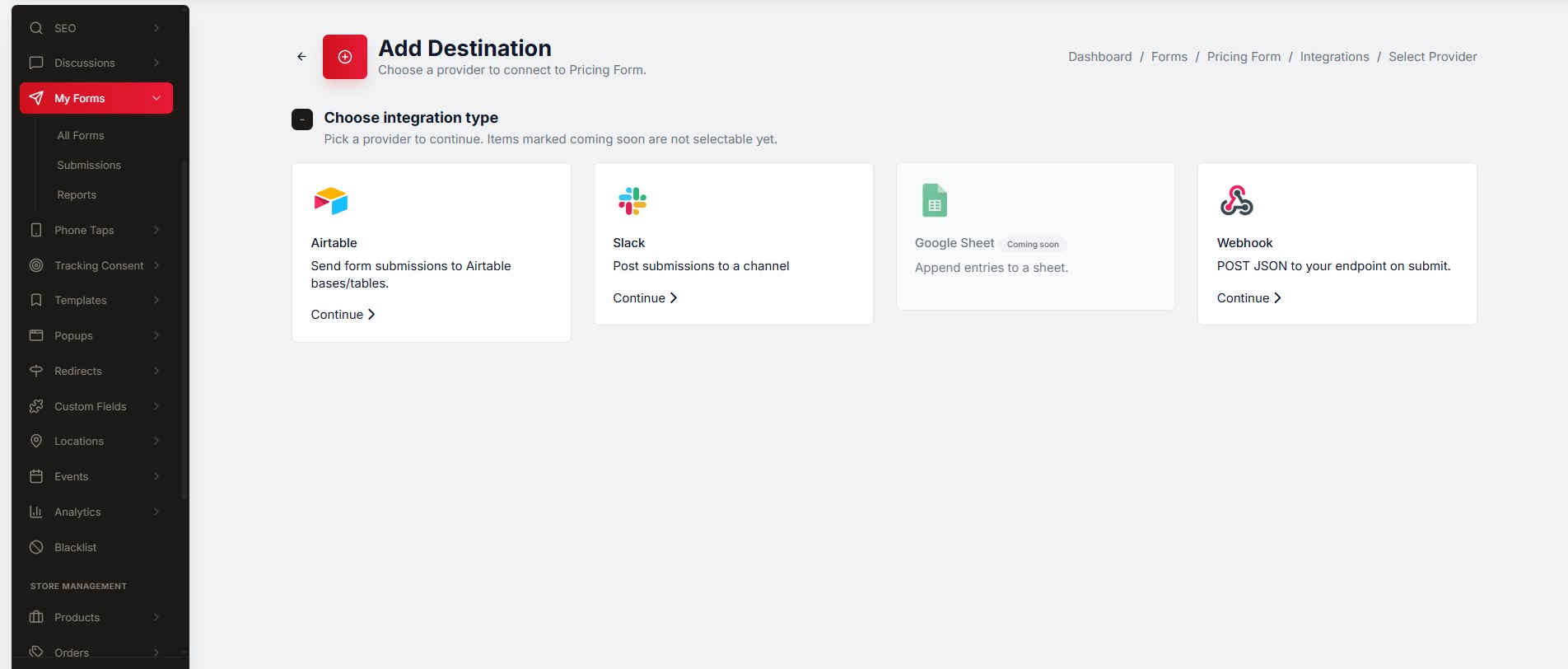Image resolution: width=1568 pixels, height=669 pixels.
Task: Continue with the Slack integration
Action: 645,298
